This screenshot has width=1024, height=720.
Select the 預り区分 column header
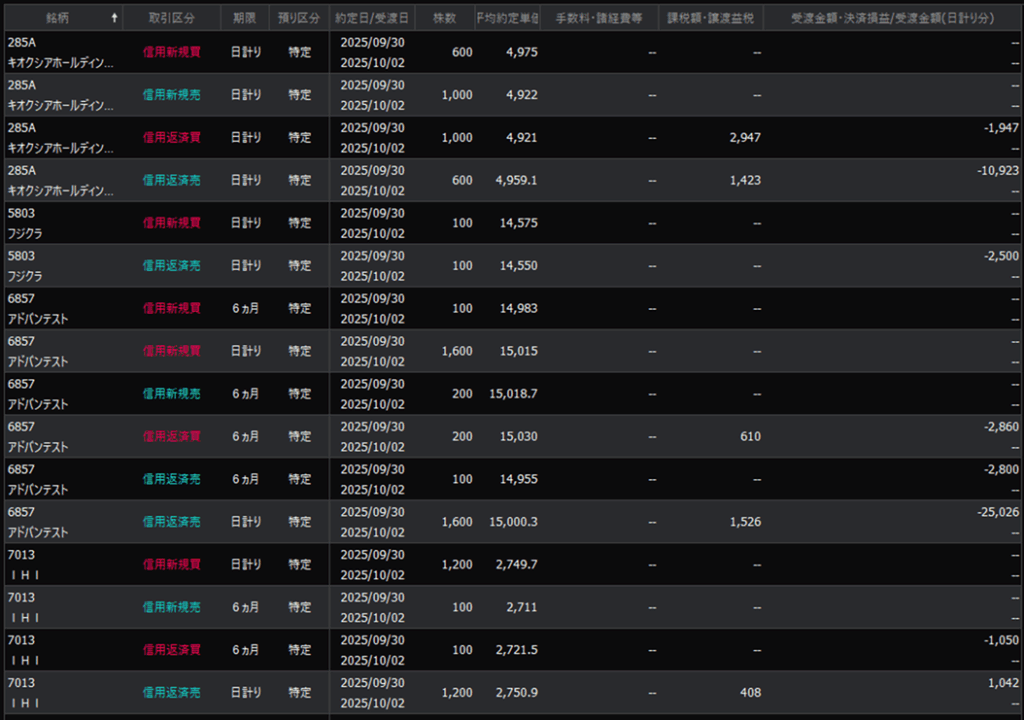[x=299, y=18]
